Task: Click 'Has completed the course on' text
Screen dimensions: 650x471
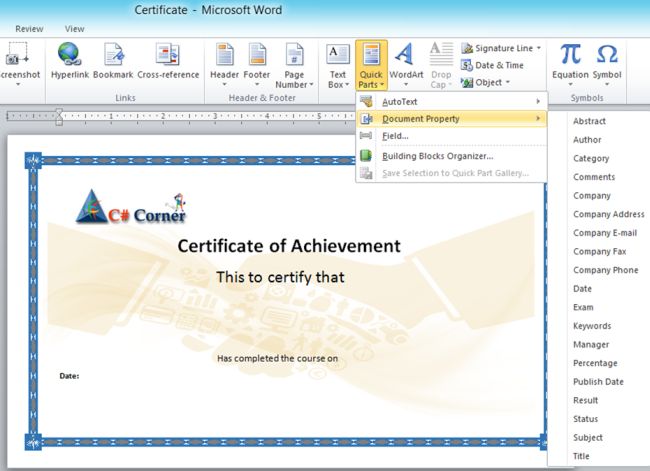Action: point(277,358)
